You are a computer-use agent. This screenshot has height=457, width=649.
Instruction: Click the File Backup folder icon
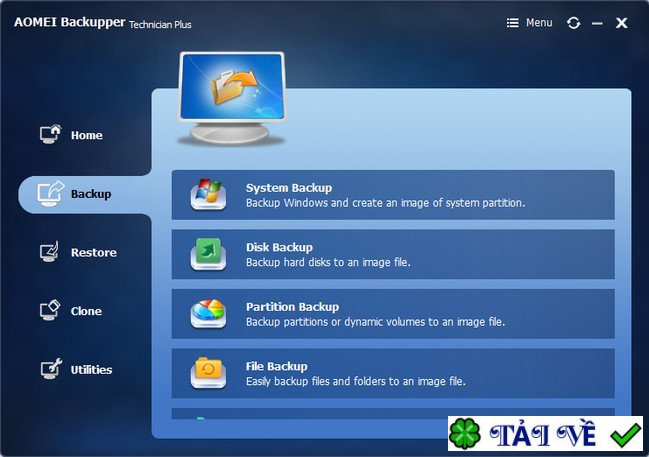(208, 373)
